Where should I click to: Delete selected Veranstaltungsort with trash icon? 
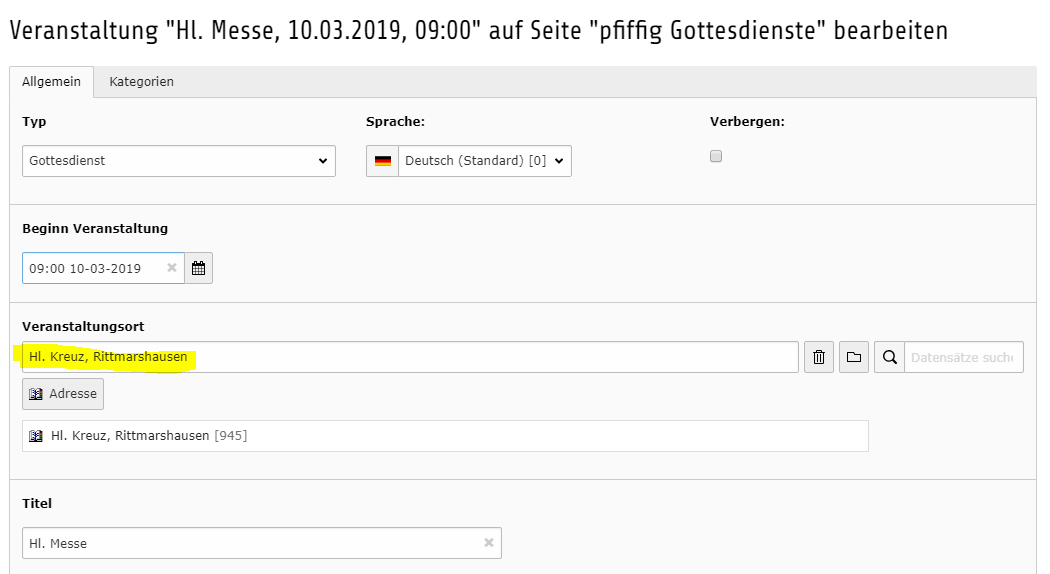click(818, 357)
